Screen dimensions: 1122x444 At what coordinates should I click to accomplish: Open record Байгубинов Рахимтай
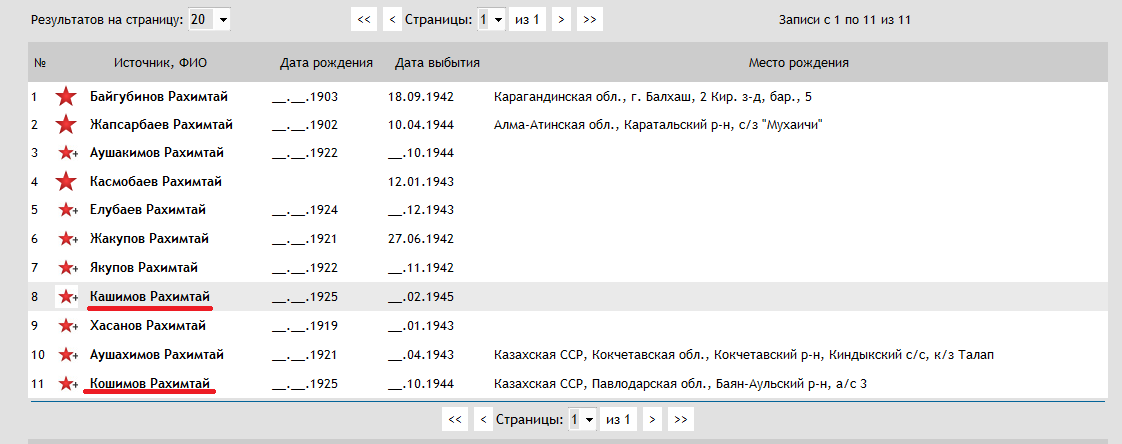[x=159, y=96]
